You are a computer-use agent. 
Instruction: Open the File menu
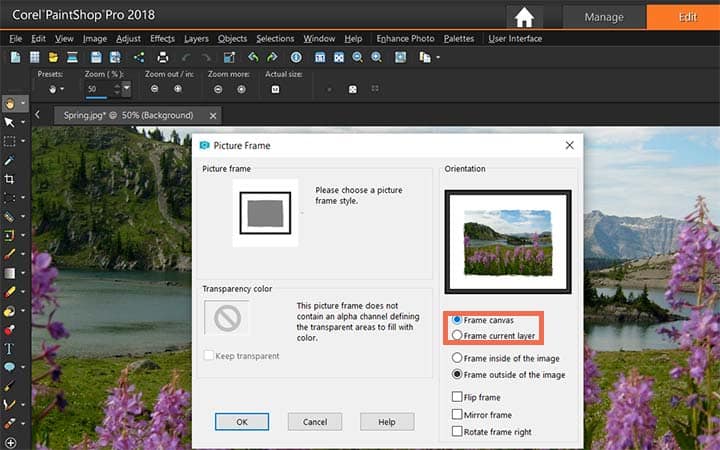(x=16, y=39)
